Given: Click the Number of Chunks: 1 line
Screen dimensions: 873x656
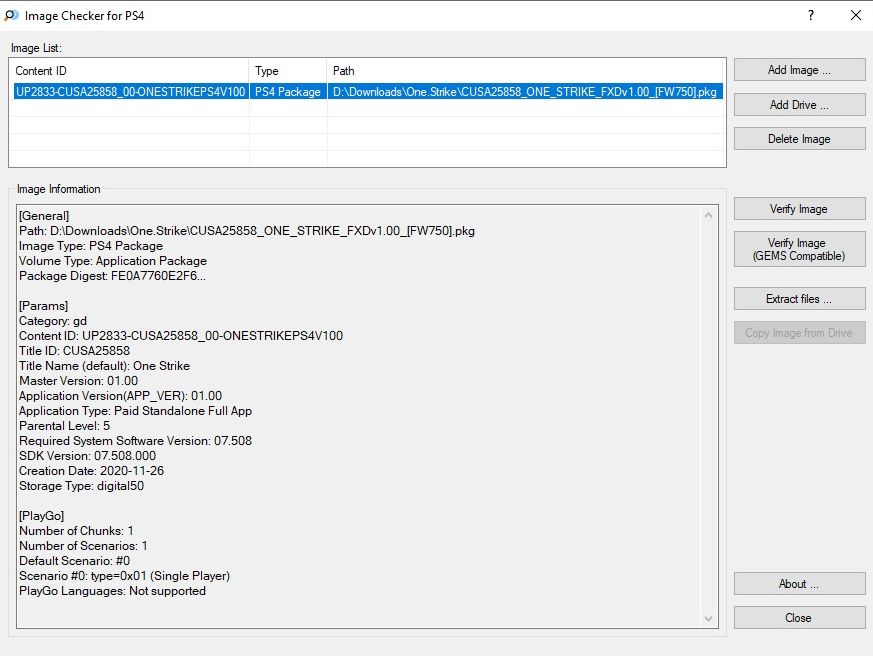Looking at the screenshot, I should (76, 531).
